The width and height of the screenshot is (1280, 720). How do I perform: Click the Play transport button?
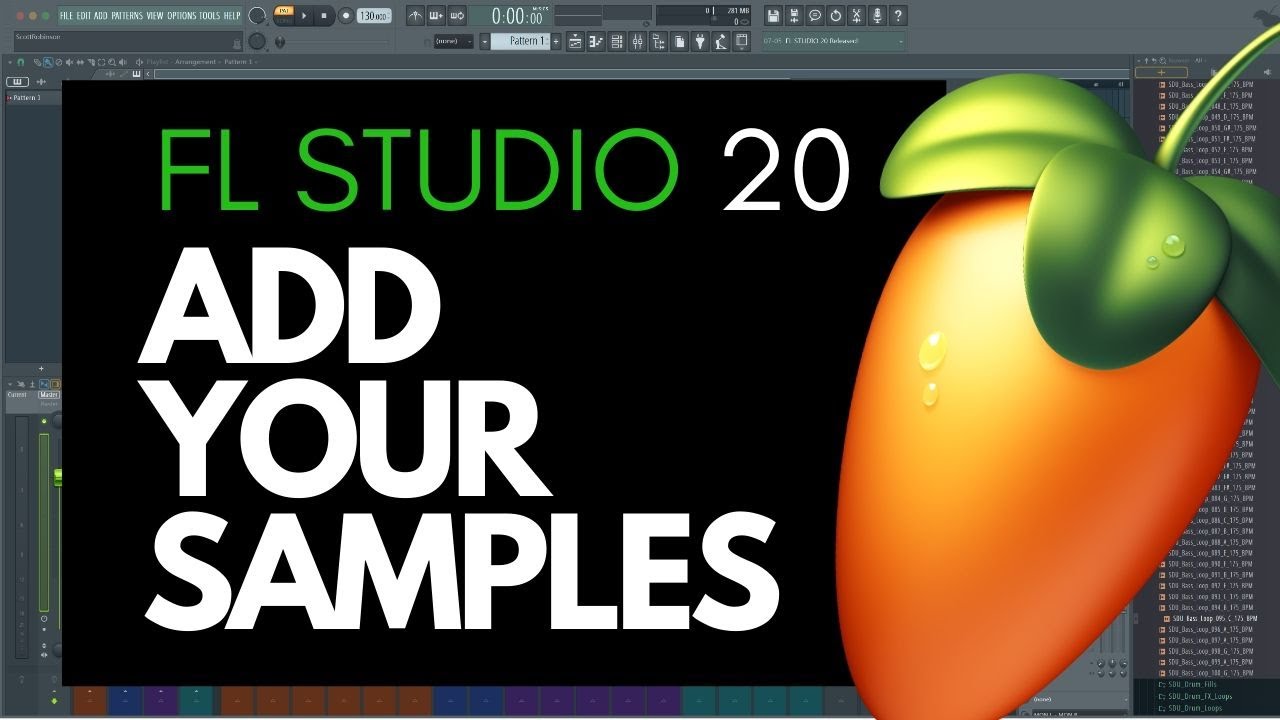(x=305, y=16)
